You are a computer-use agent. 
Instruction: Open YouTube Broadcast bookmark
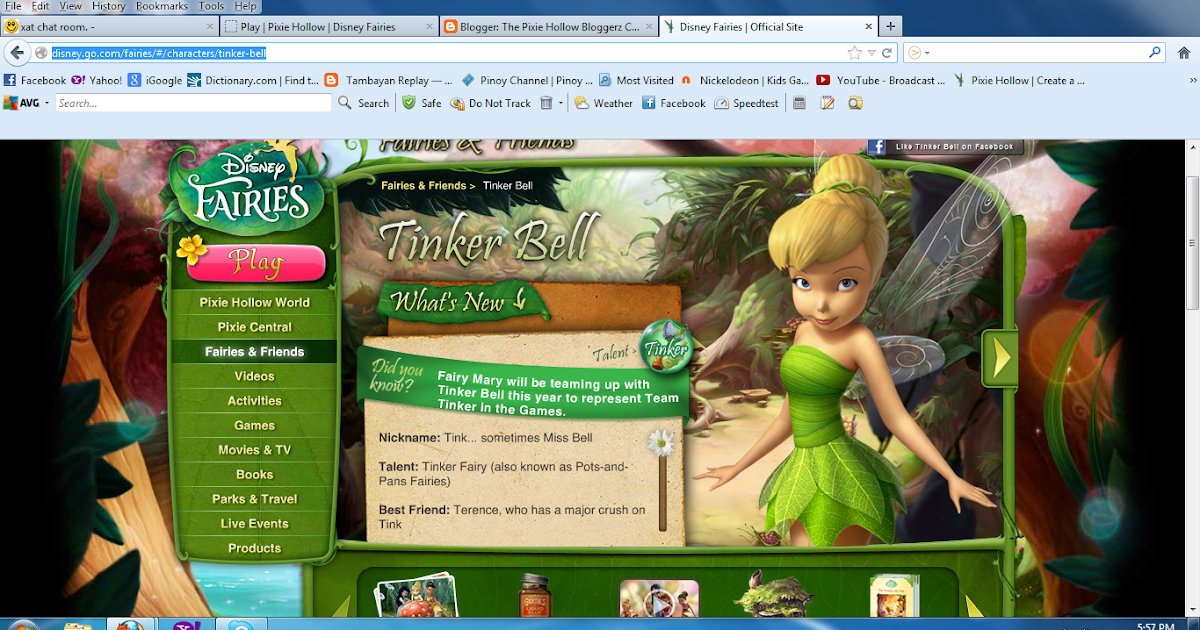(882, 80)
